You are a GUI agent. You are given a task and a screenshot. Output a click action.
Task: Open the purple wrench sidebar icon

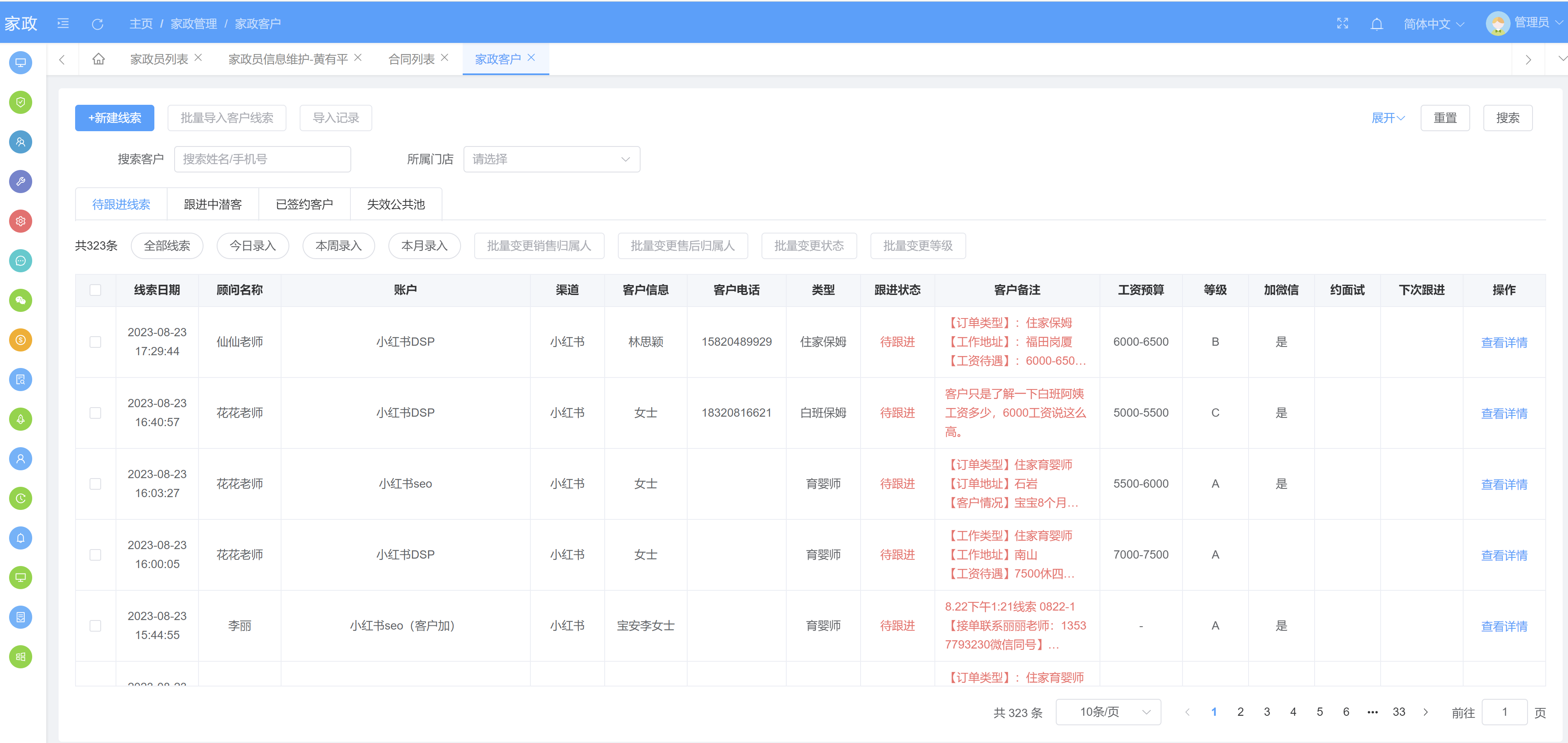point(21,182)
